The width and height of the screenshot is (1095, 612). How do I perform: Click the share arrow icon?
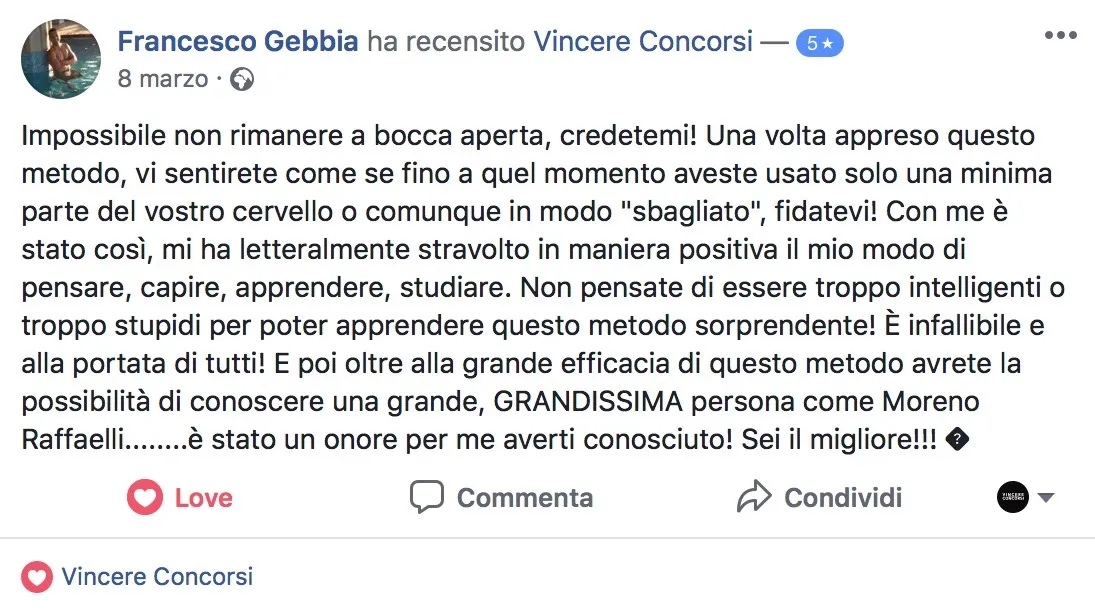click(x=754, y=497)
